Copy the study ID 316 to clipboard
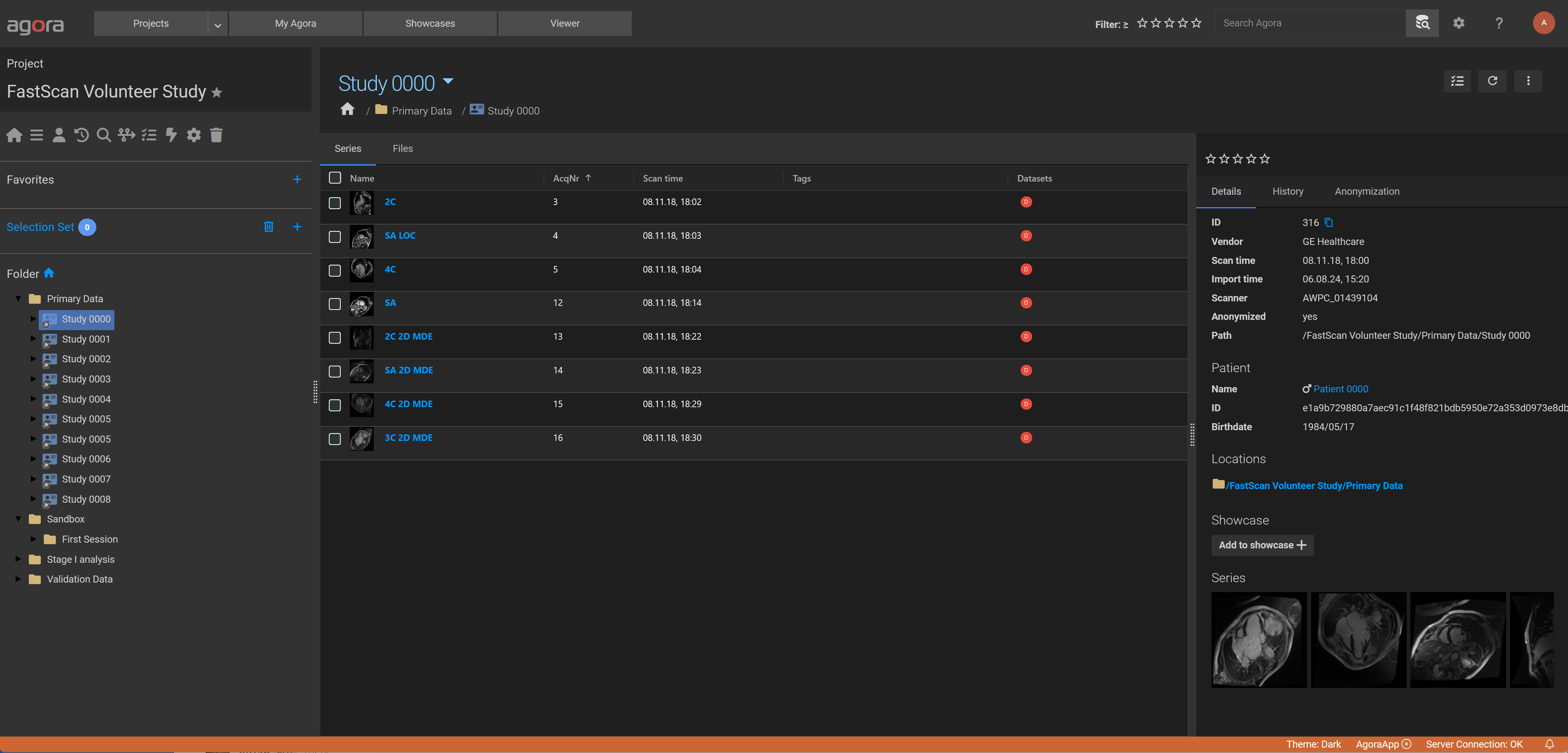The image size is (1568, 753). 1329,223
